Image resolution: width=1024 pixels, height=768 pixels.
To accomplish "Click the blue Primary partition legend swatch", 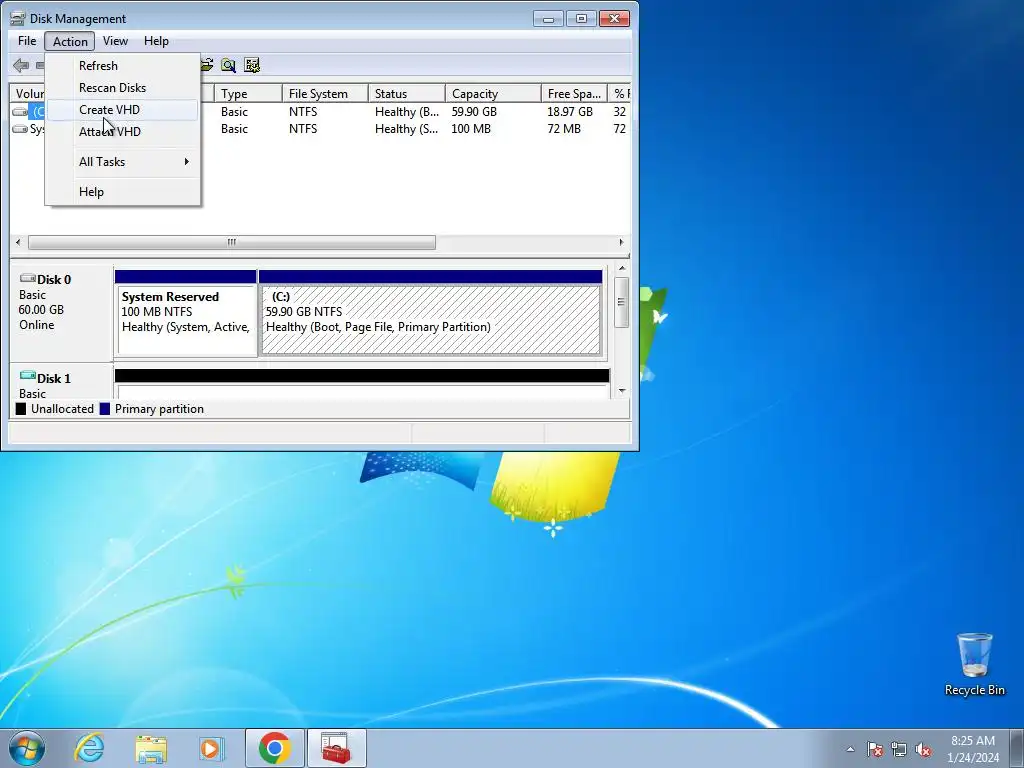I will coord(104,409).
